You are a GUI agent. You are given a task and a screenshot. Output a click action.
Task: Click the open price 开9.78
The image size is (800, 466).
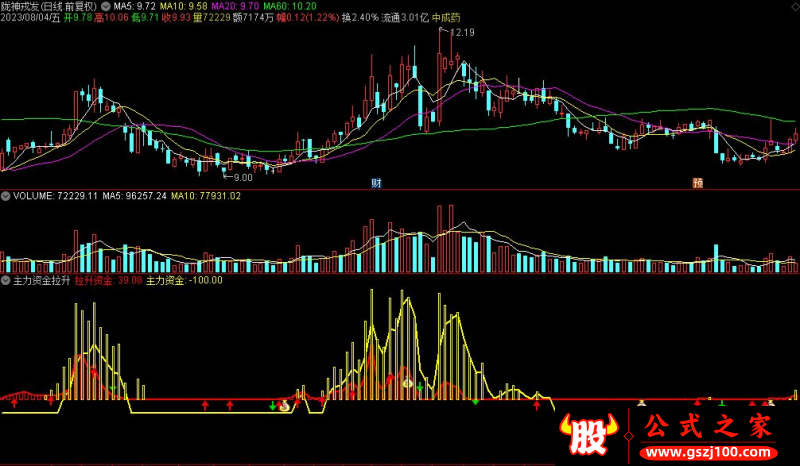[x=78, y=18]
